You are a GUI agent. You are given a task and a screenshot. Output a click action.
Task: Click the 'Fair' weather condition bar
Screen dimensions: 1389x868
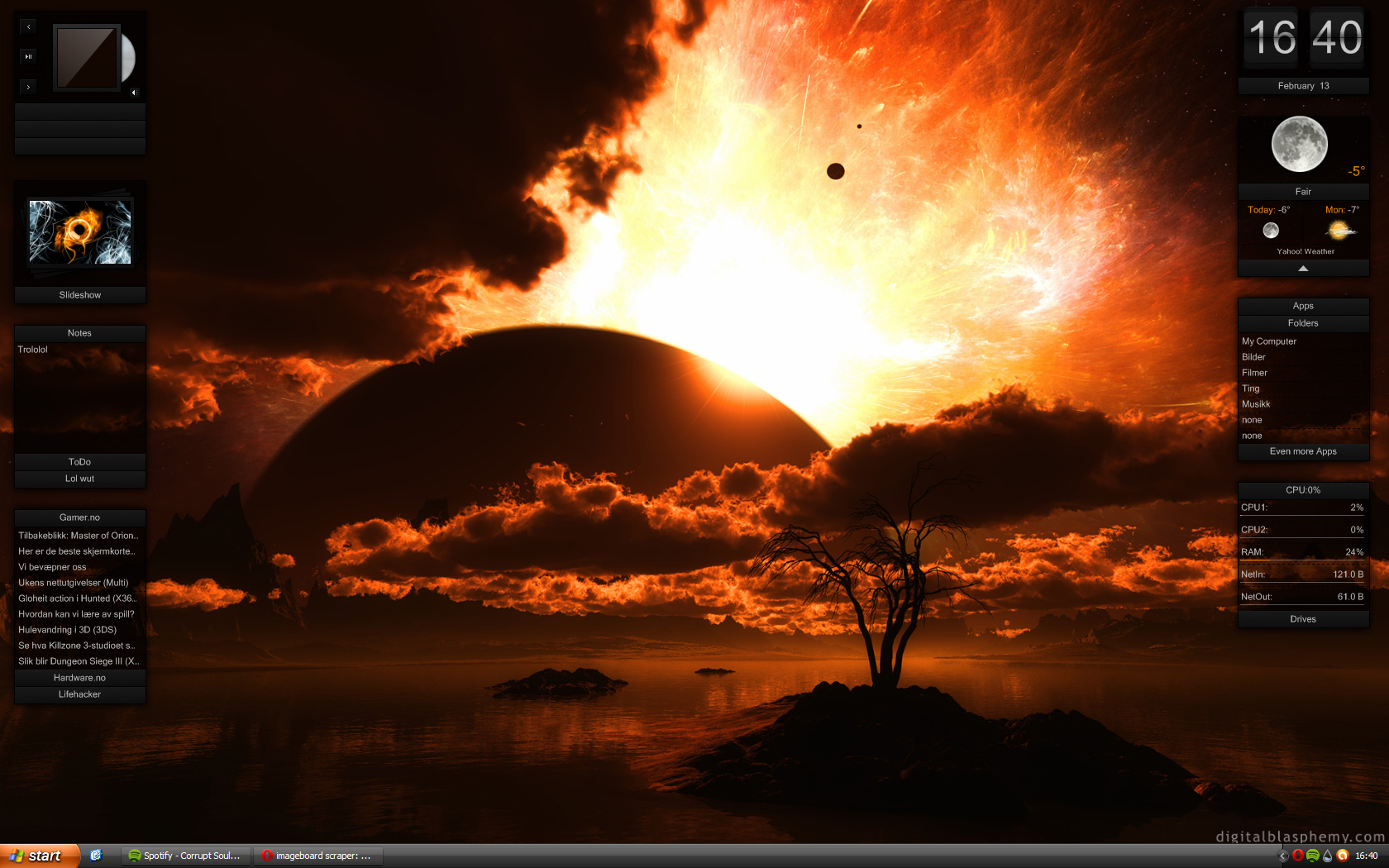(1304, 192)
